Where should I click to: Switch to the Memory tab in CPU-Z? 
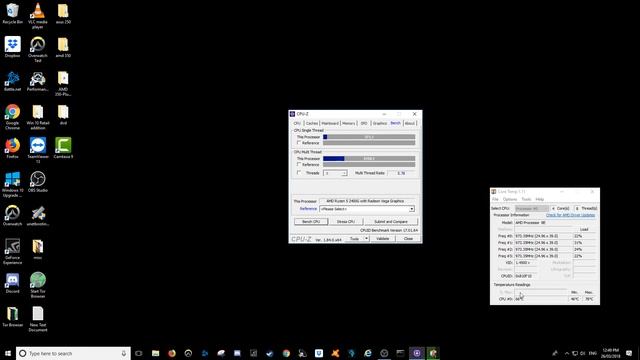point(349,123)
